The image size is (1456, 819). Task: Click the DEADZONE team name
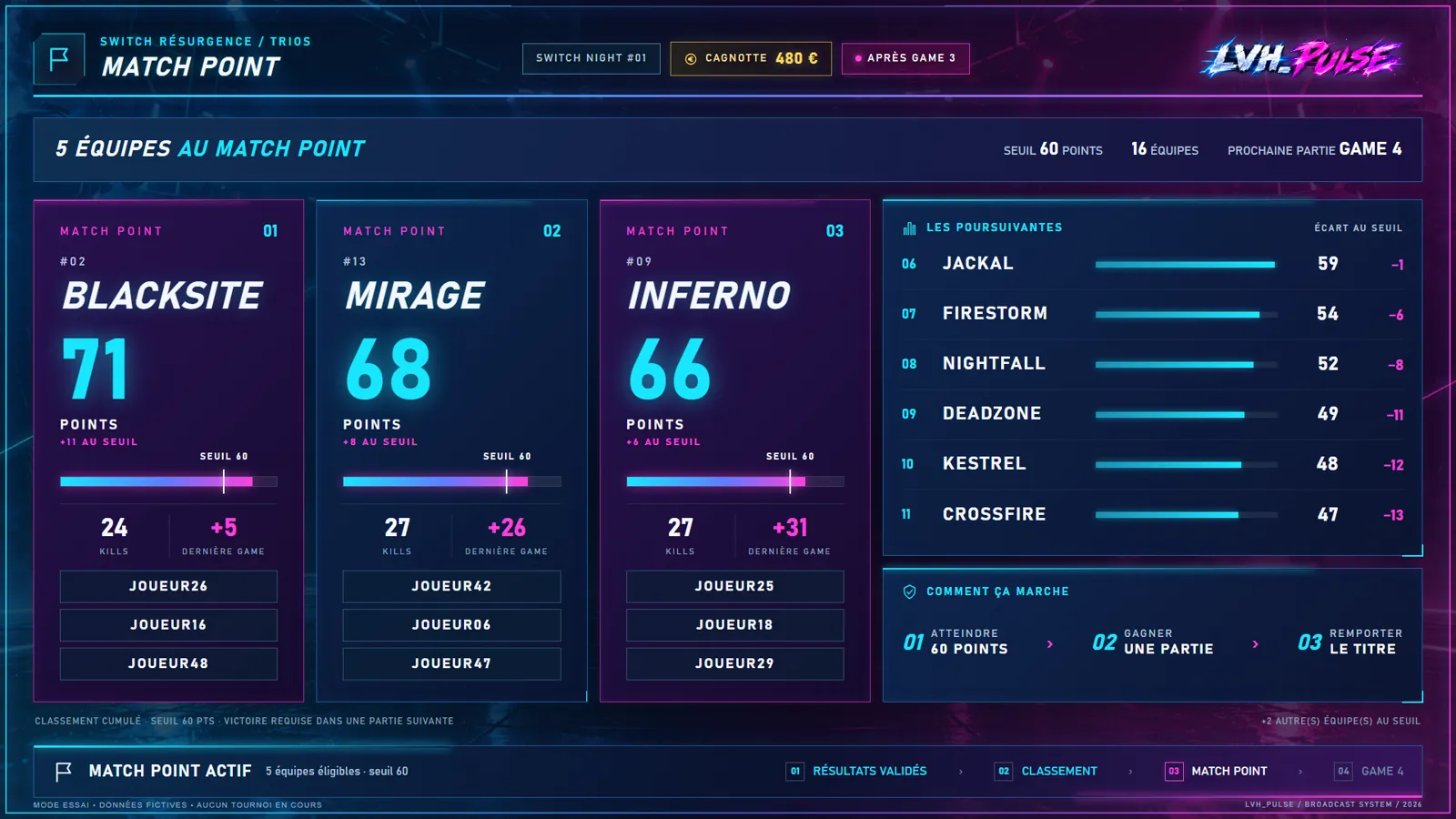click(x=992, y=414)
